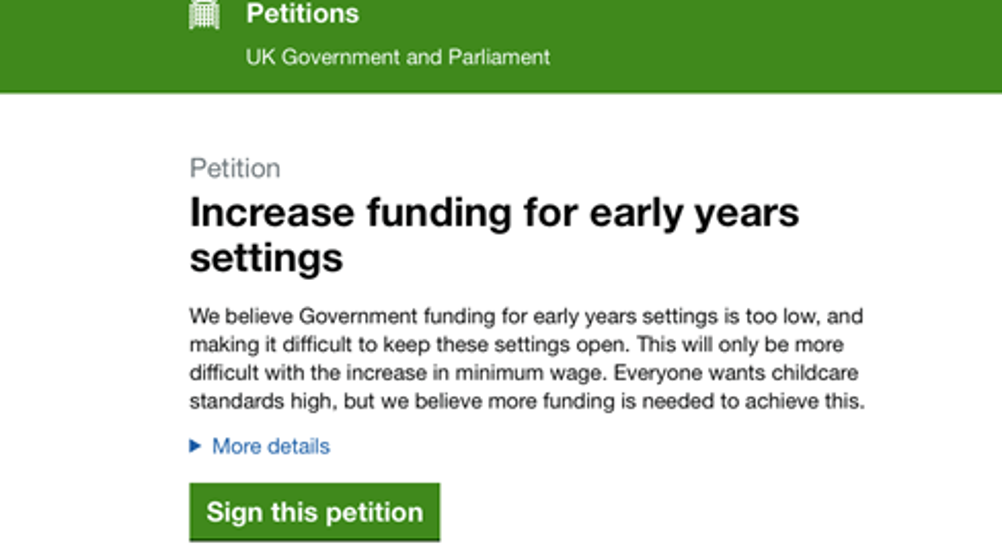
Task: Click the word 'details' in the More details link
Action: coord(299,446)
